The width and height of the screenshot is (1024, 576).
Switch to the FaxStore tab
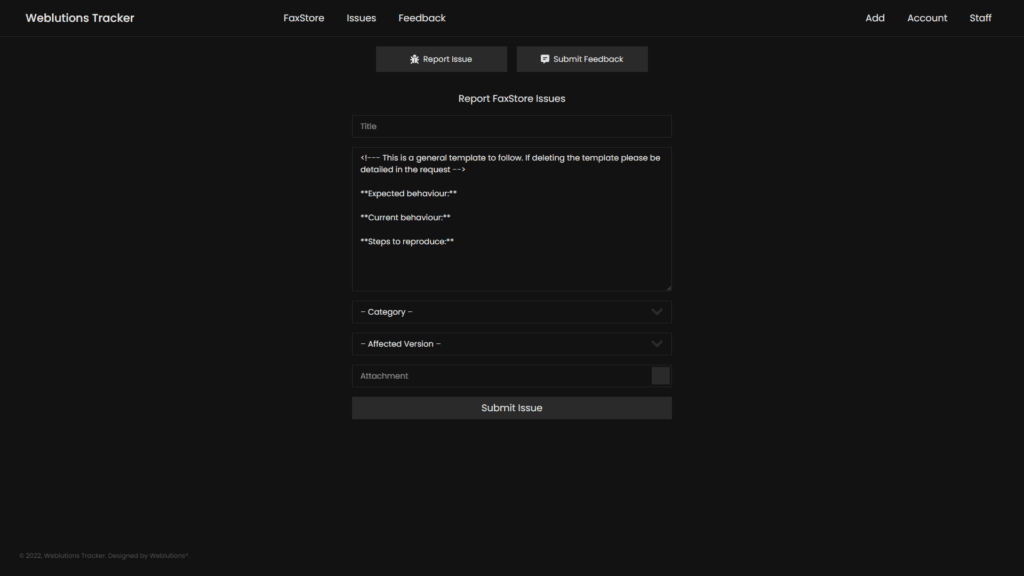[304, 17]
